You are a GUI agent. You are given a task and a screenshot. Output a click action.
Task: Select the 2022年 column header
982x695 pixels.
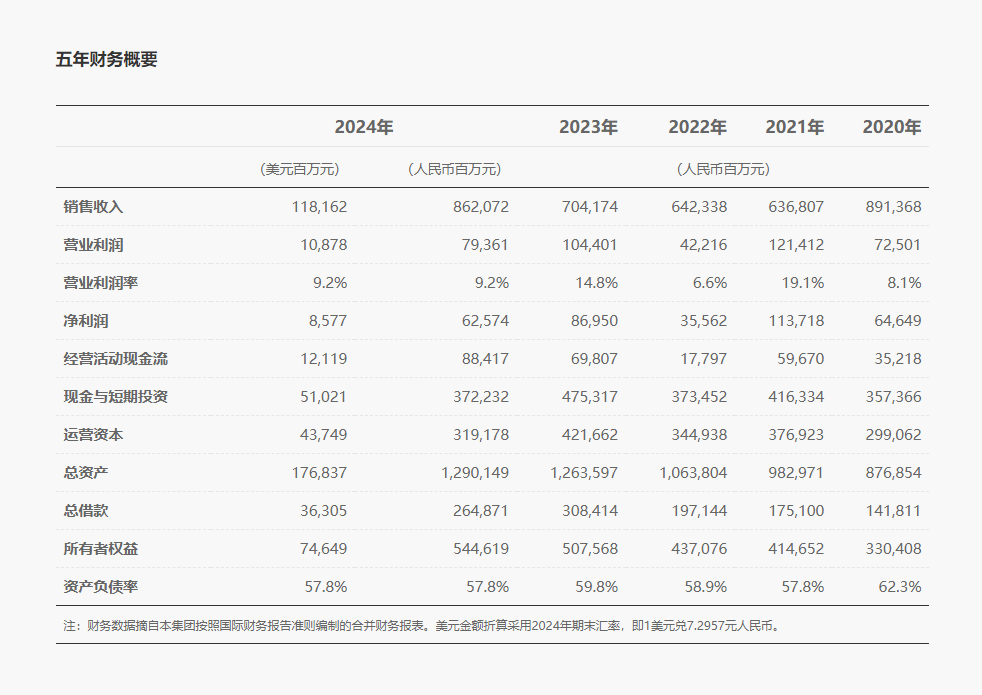[697, 127]
